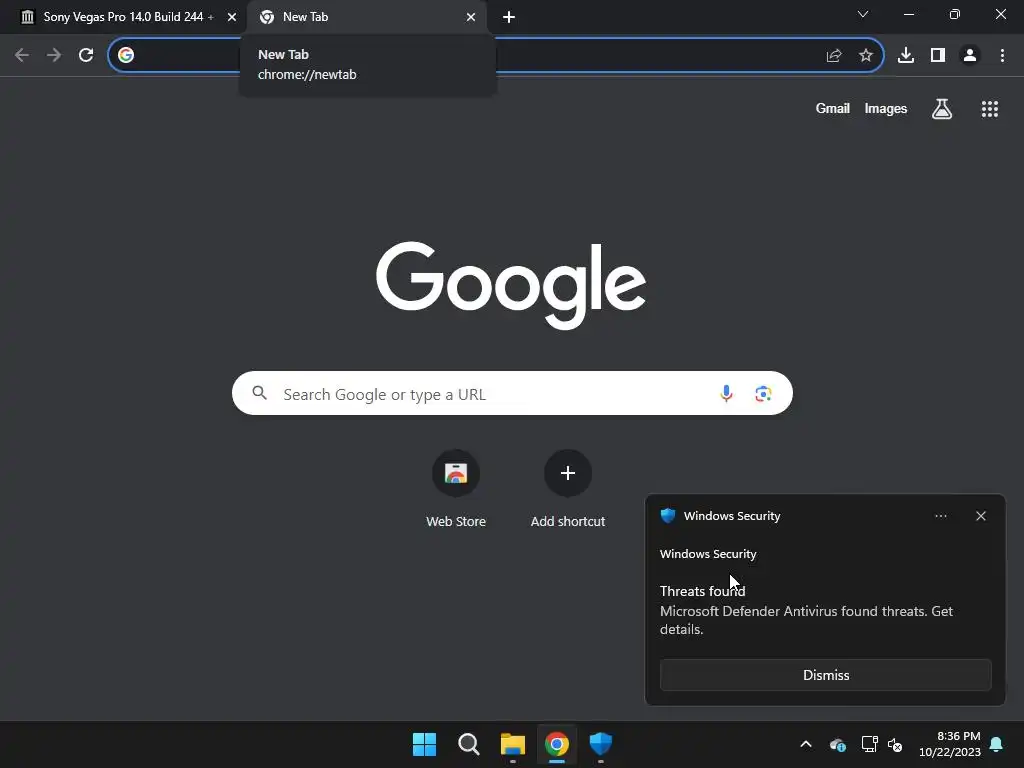Select the New Tab tab
1024x768 pixels.
coord(366,17)
